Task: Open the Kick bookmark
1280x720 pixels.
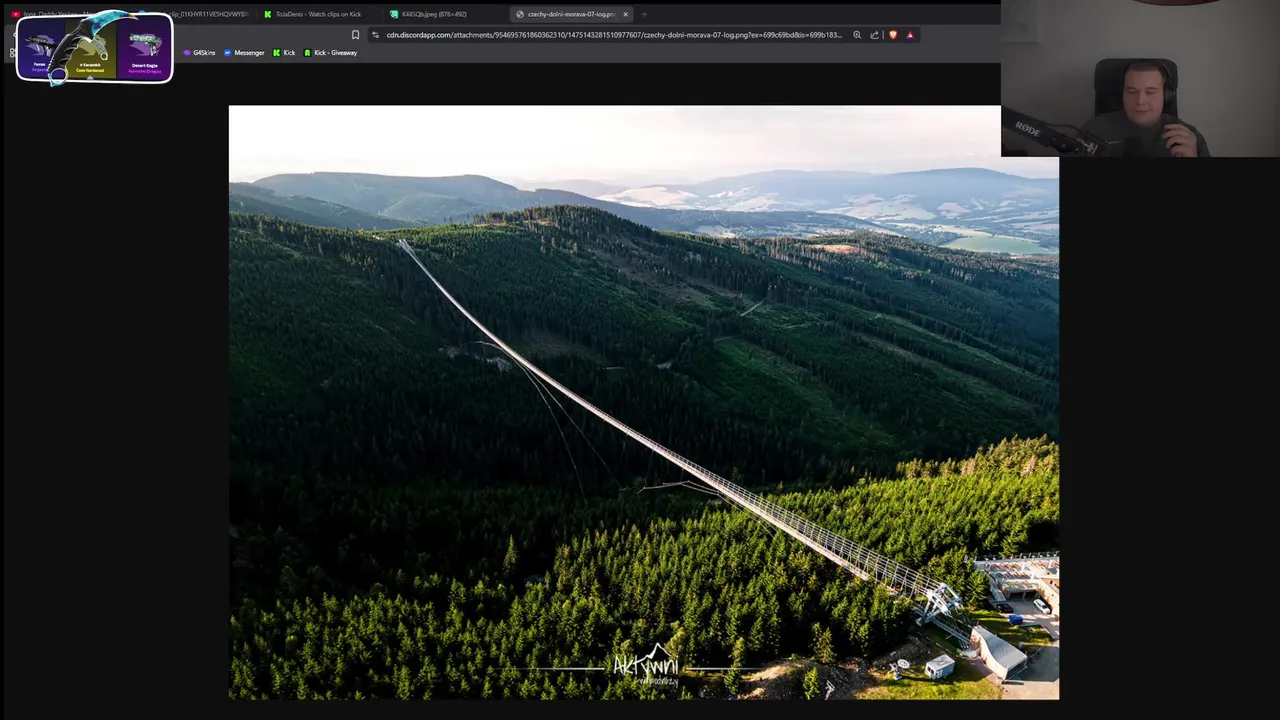Action: 285,53
